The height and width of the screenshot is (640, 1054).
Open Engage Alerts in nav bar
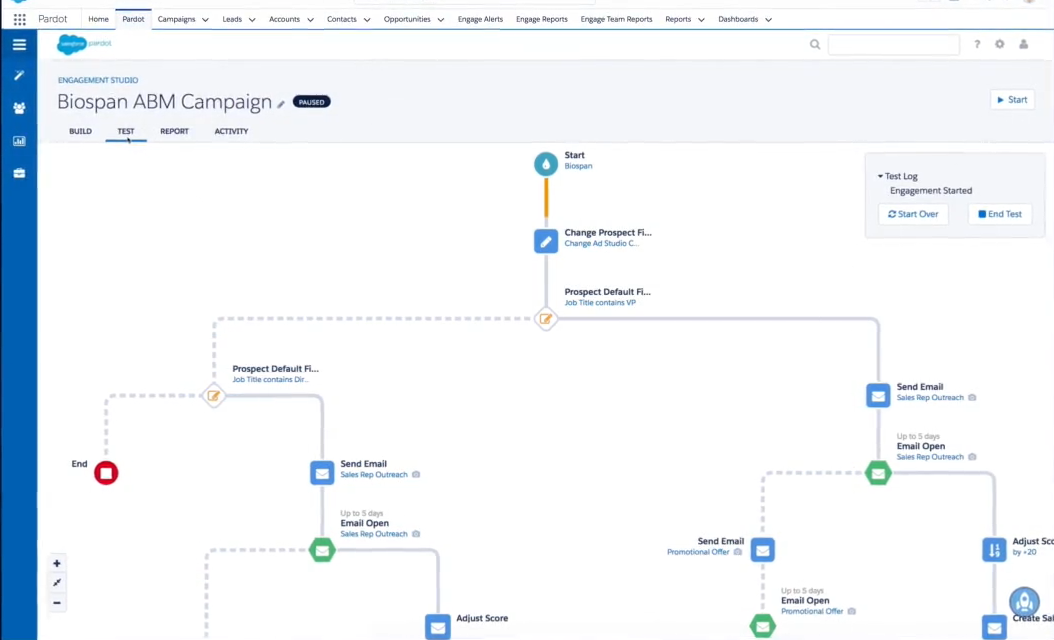480,19
